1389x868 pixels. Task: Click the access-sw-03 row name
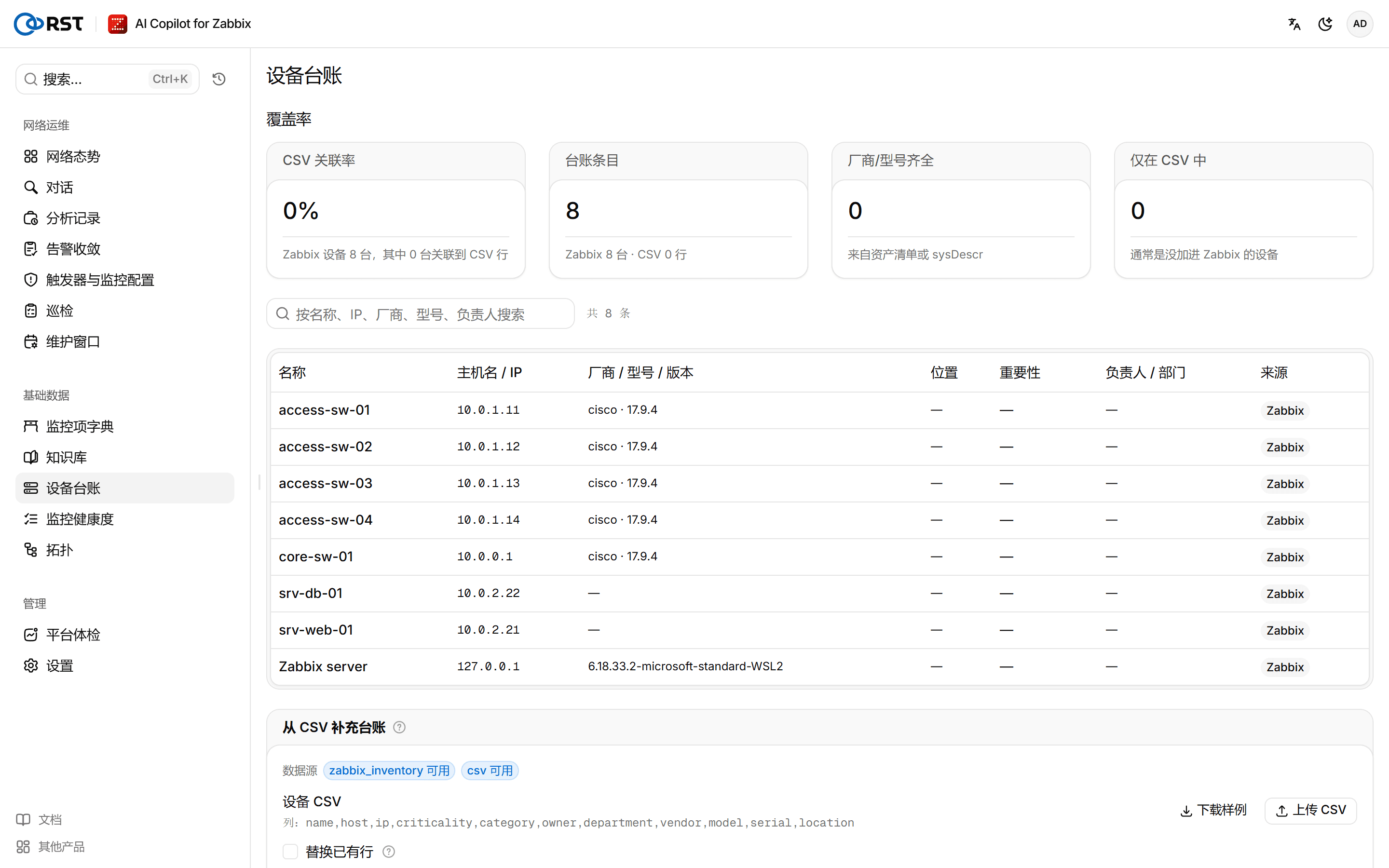326,483
